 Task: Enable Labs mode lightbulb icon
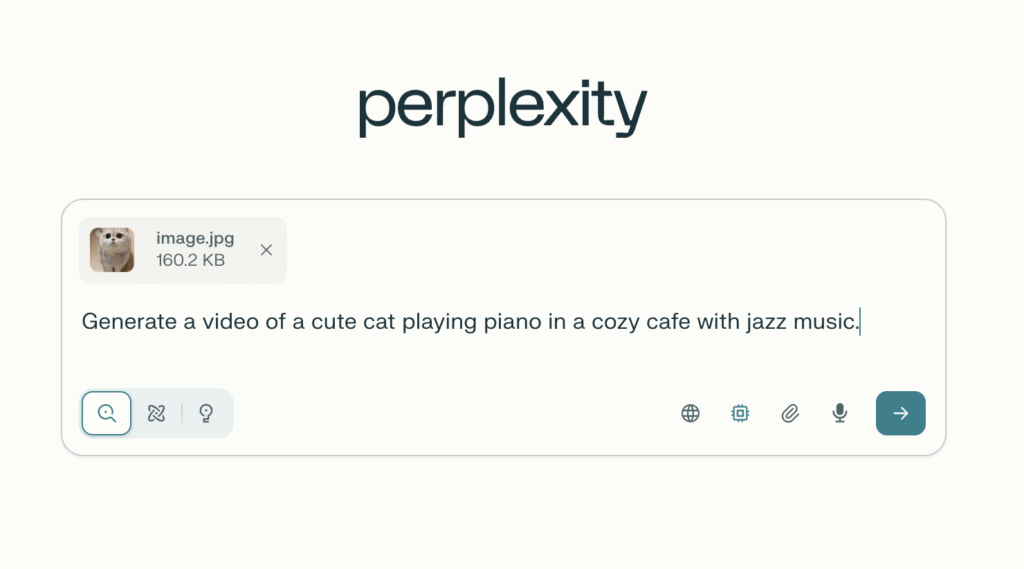[x=206, y=413]
